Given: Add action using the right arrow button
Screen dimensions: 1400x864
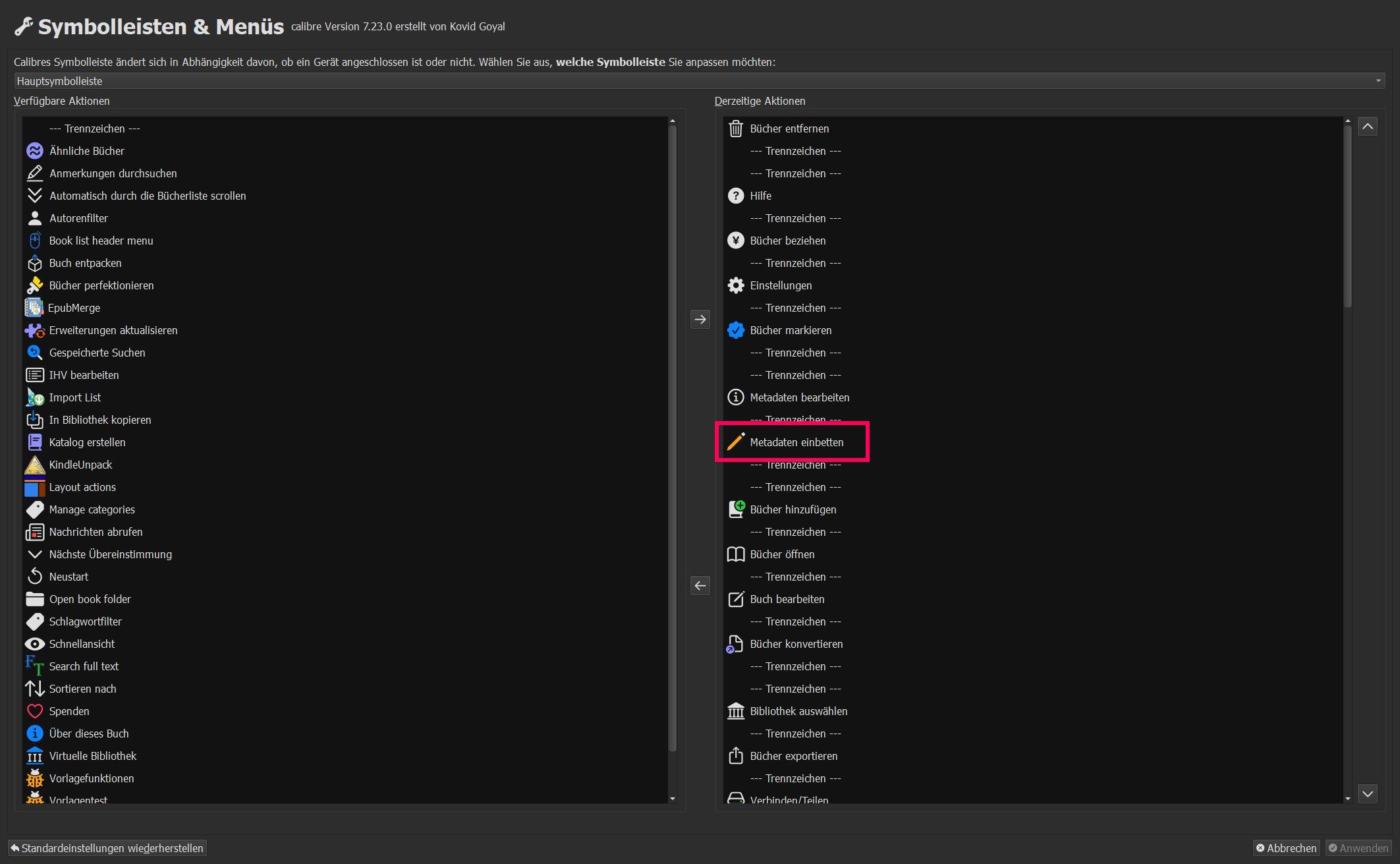Looking at the screenshot, I should tap(700, 320).
